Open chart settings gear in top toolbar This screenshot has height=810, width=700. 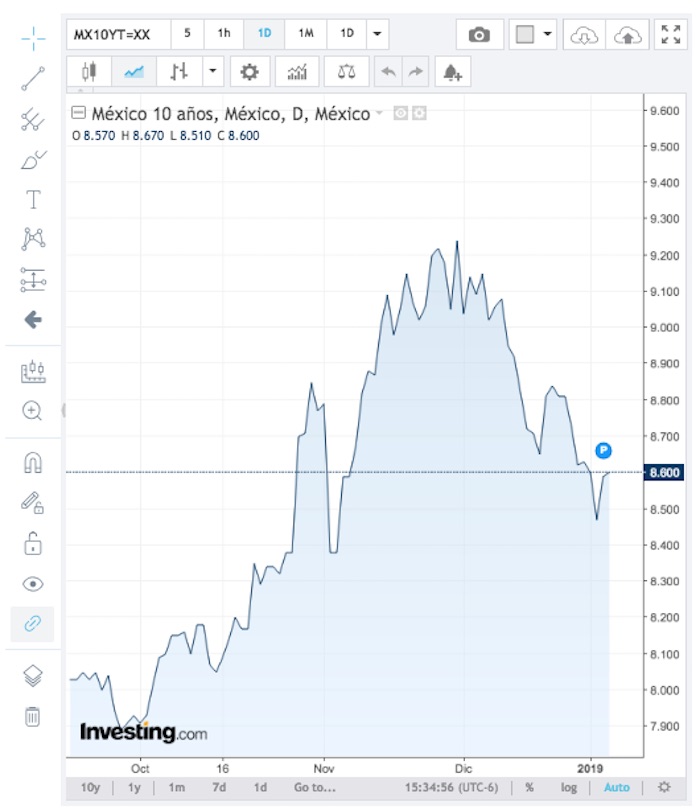point(249,72)
